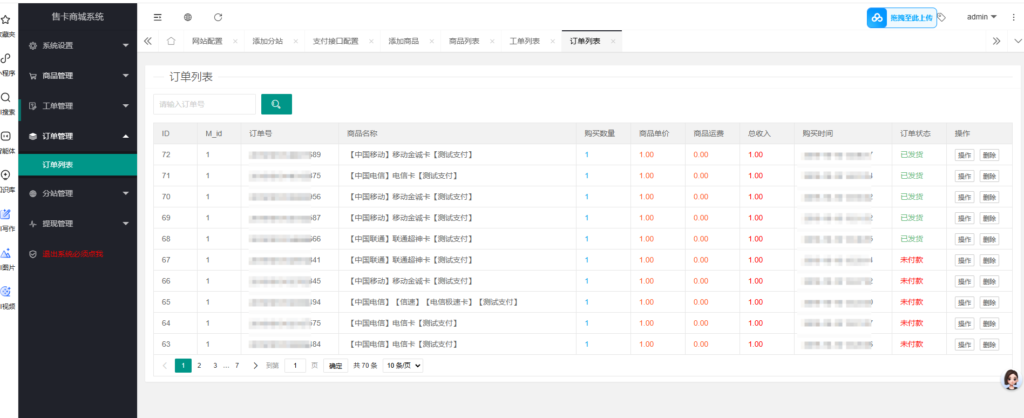Click 删除 button for order ID 72
The image size is (1024, 418).
pyautogui.click(x=989, y=155)
